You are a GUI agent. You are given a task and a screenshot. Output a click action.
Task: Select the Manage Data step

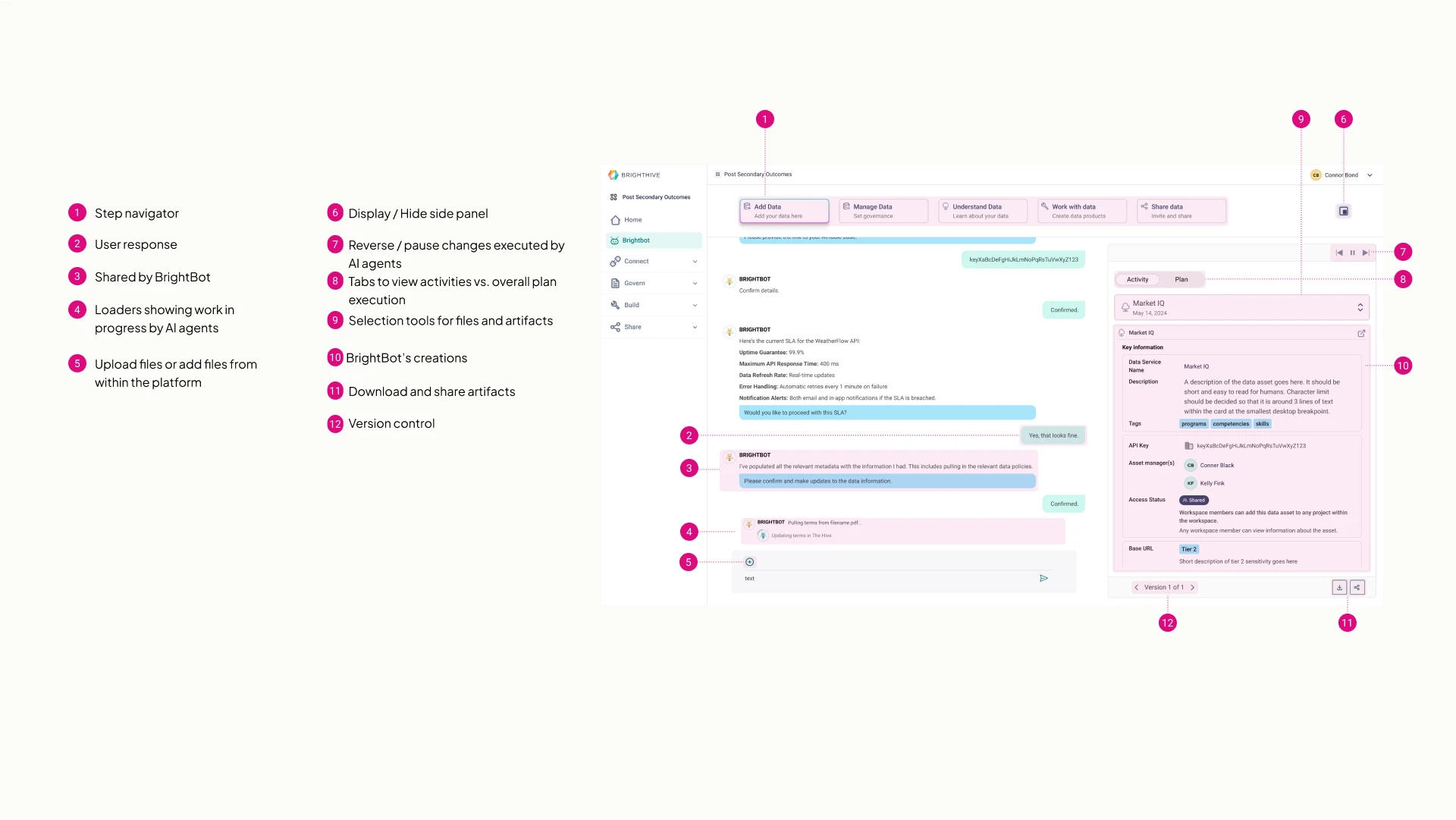tap(883, 211)
